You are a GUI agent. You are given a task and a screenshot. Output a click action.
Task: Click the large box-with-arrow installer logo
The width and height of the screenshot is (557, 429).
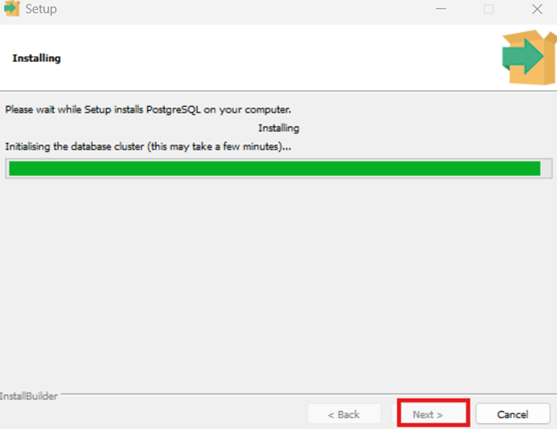coord(529,58)
